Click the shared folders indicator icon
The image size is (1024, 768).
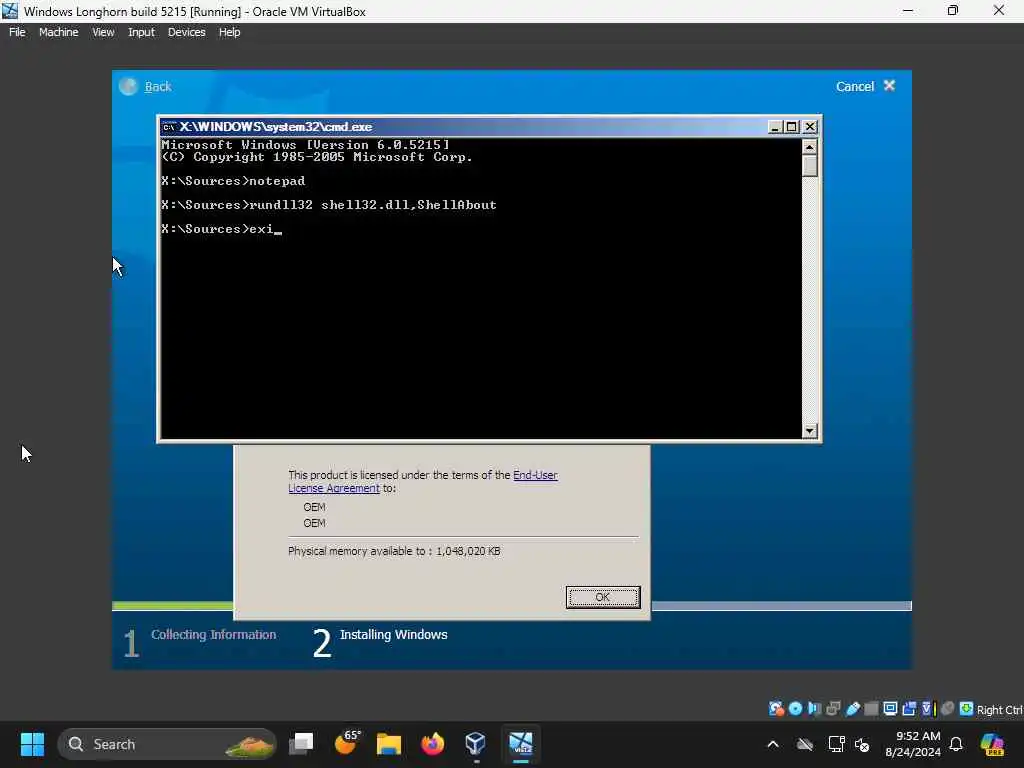point(871,709)
